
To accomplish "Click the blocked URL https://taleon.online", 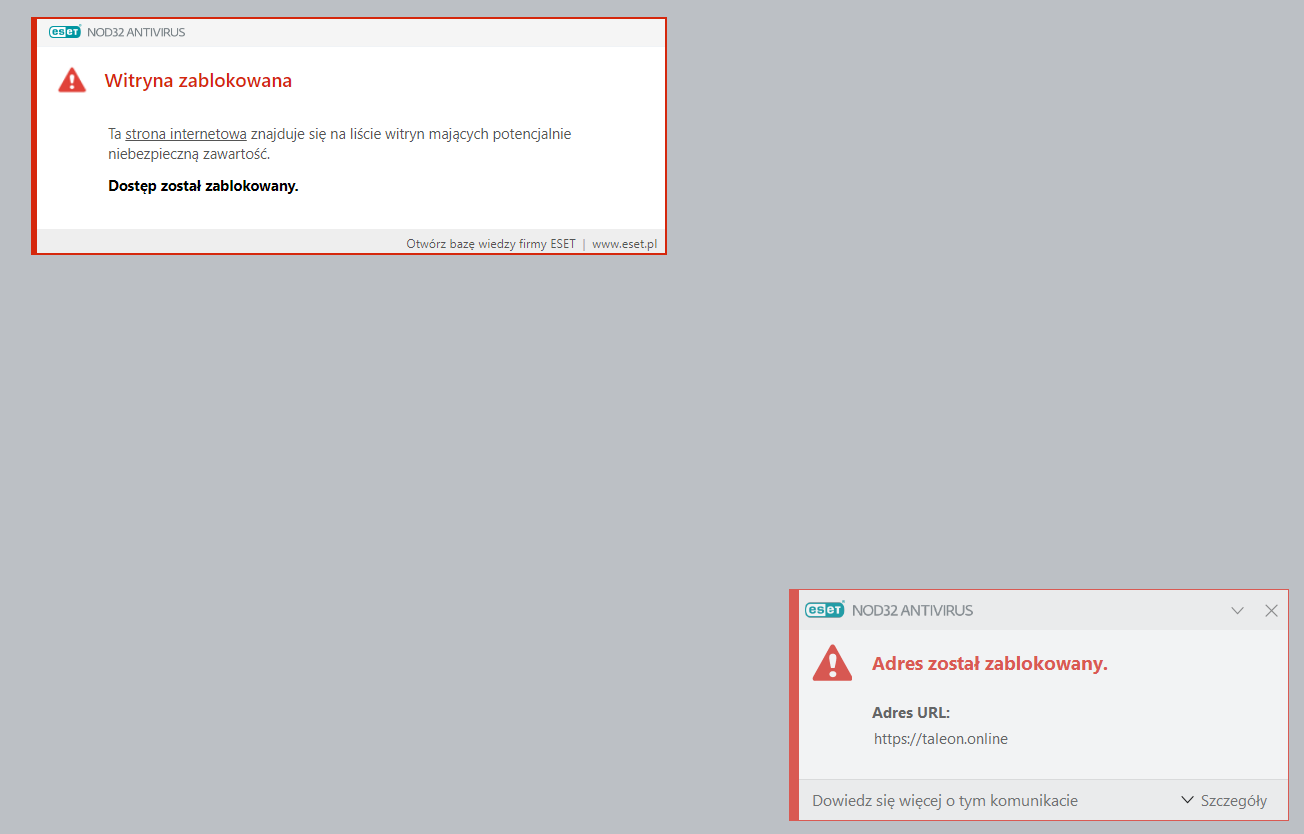I will 940,739.
